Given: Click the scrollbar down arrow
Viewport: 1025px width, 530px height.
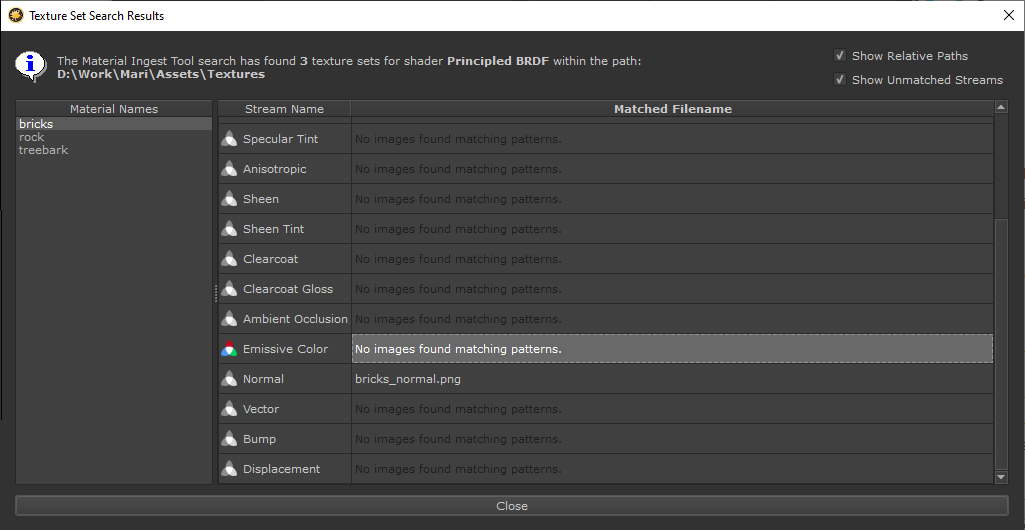Looking at the screenshot, I should tap(1001, 478).
